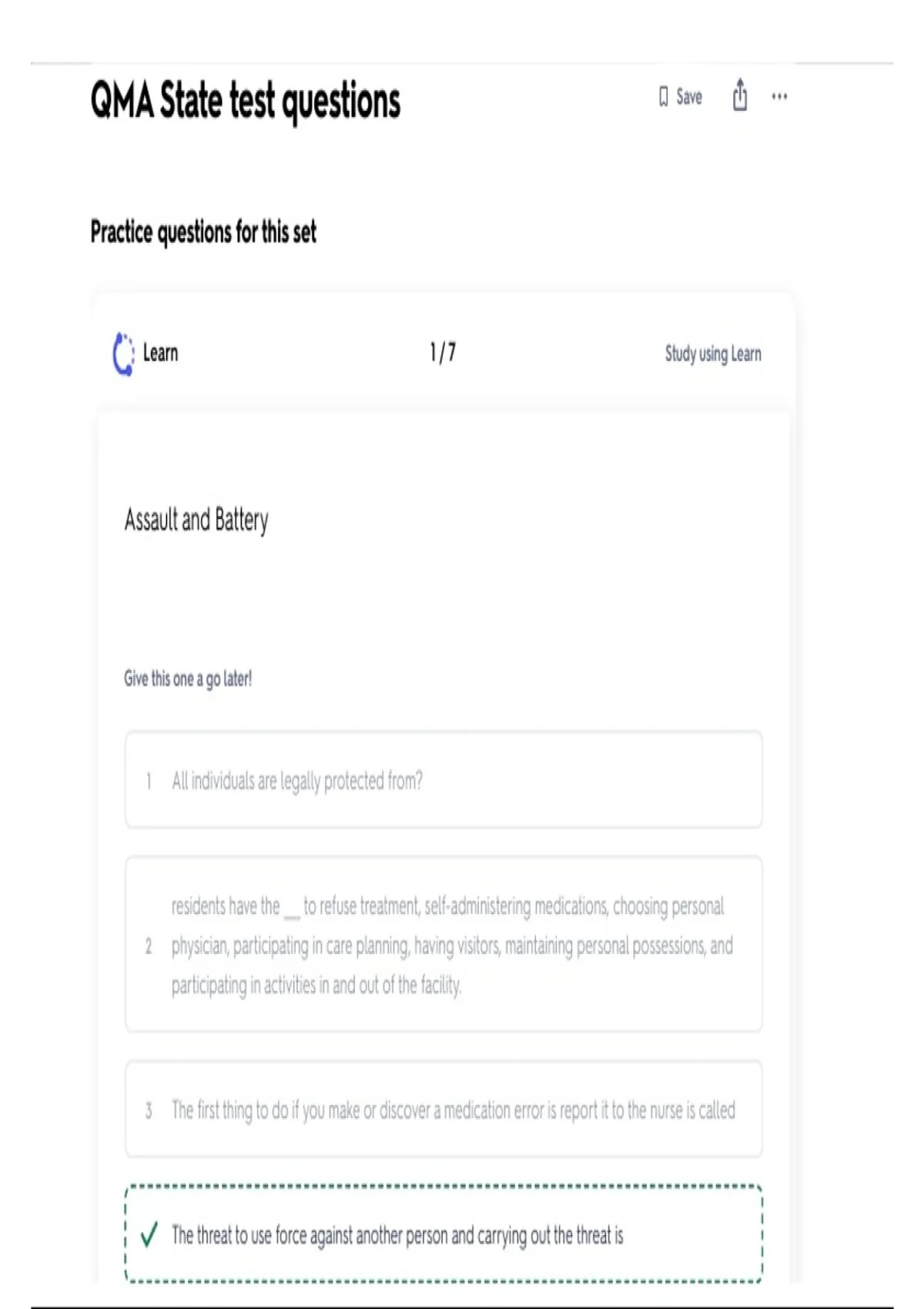924x1309 pixels.
Task: Click the Assault and Battery term
Action: [196, 521]
